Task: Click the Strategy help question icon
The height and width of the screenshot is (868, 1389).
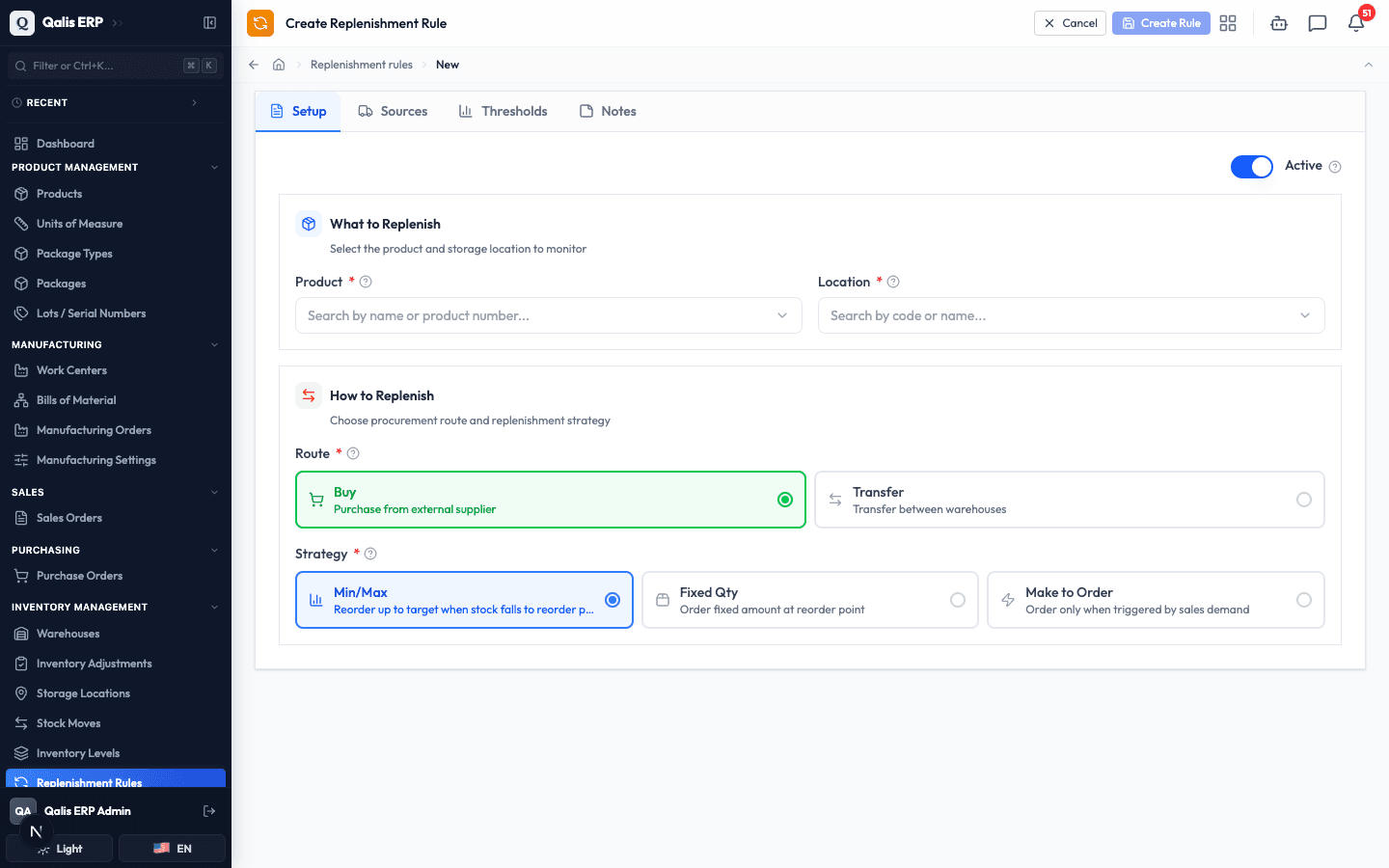Action: pos(370,554)
